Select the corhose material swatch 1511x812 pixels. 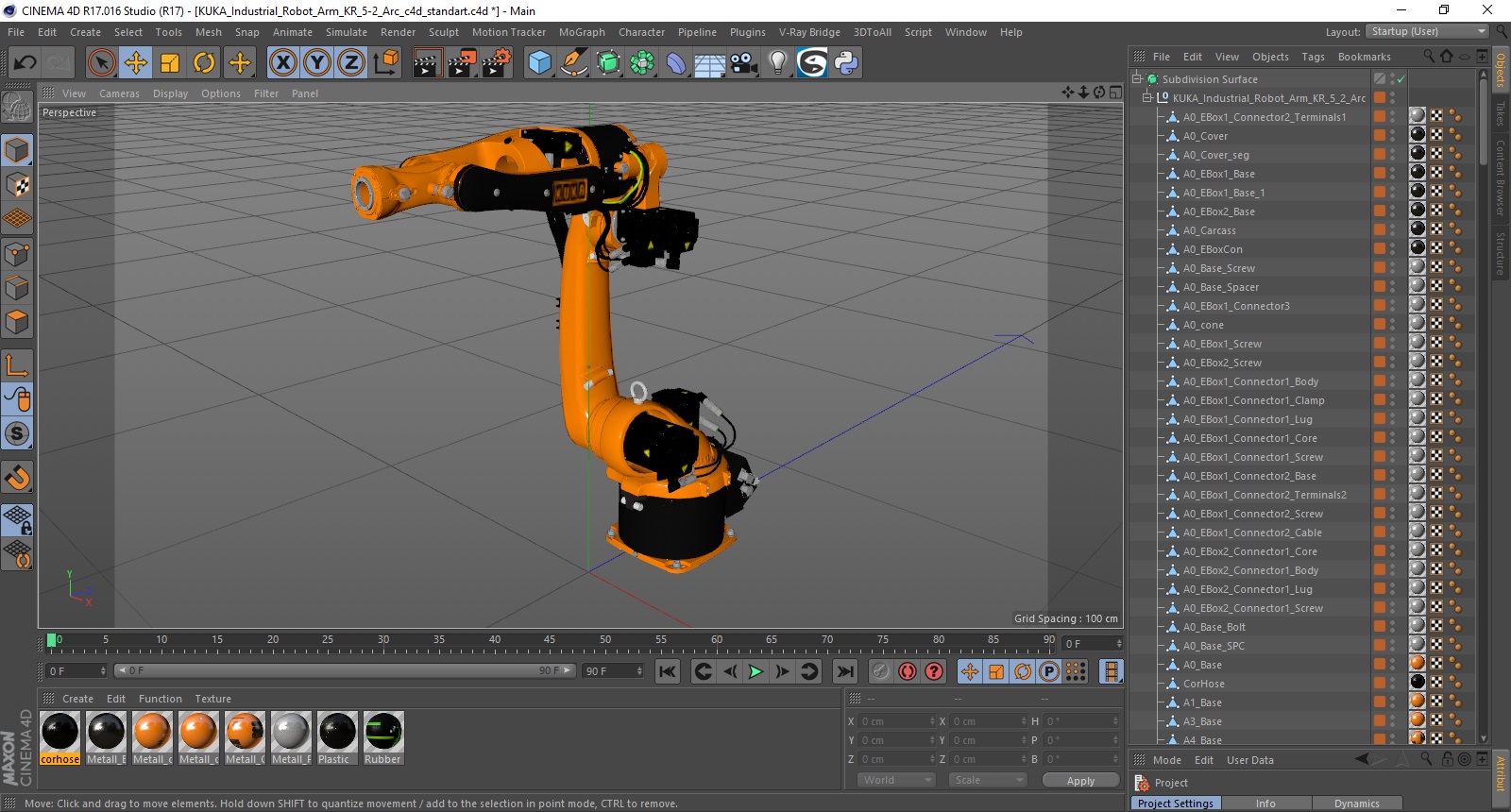click(60, 738)
